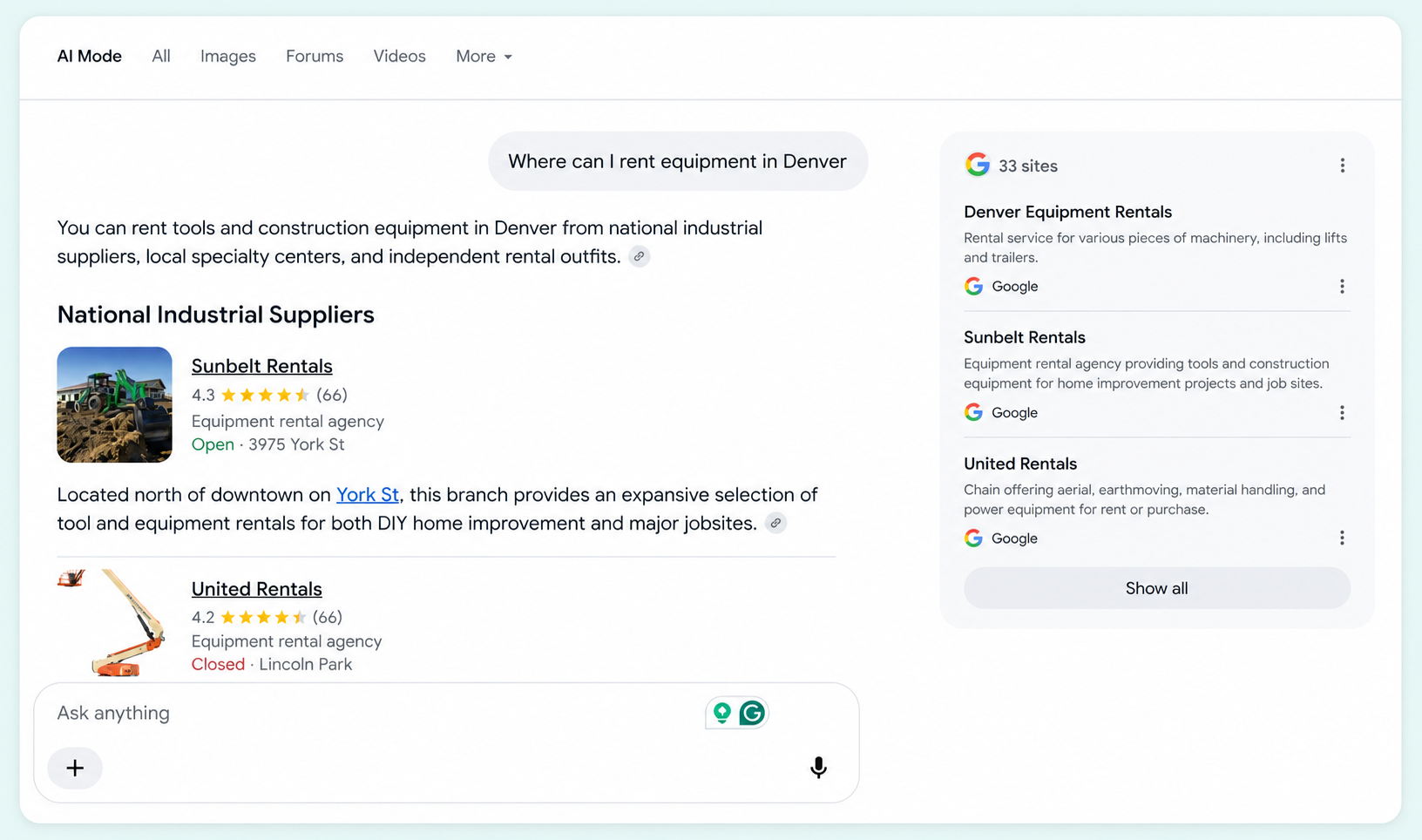This screenshot has width=1422, height=840.
Task: Click the query bubble 'Where can I rent equipment in Denver'
Action: click(677, 161)
